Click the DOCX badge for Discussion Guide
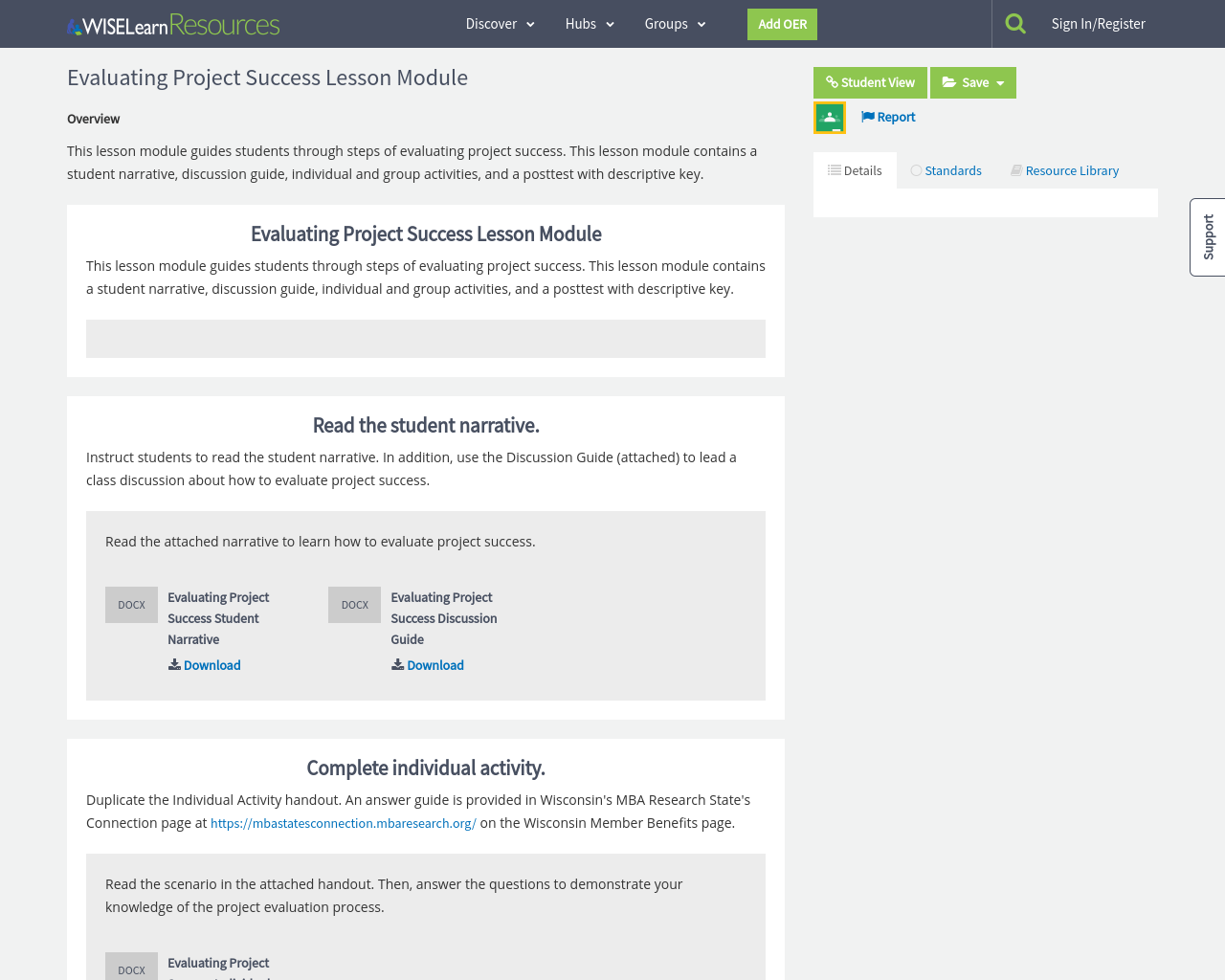Image resolution: width=1225 pixels, height=980 pixels. (x=354, y=604)
